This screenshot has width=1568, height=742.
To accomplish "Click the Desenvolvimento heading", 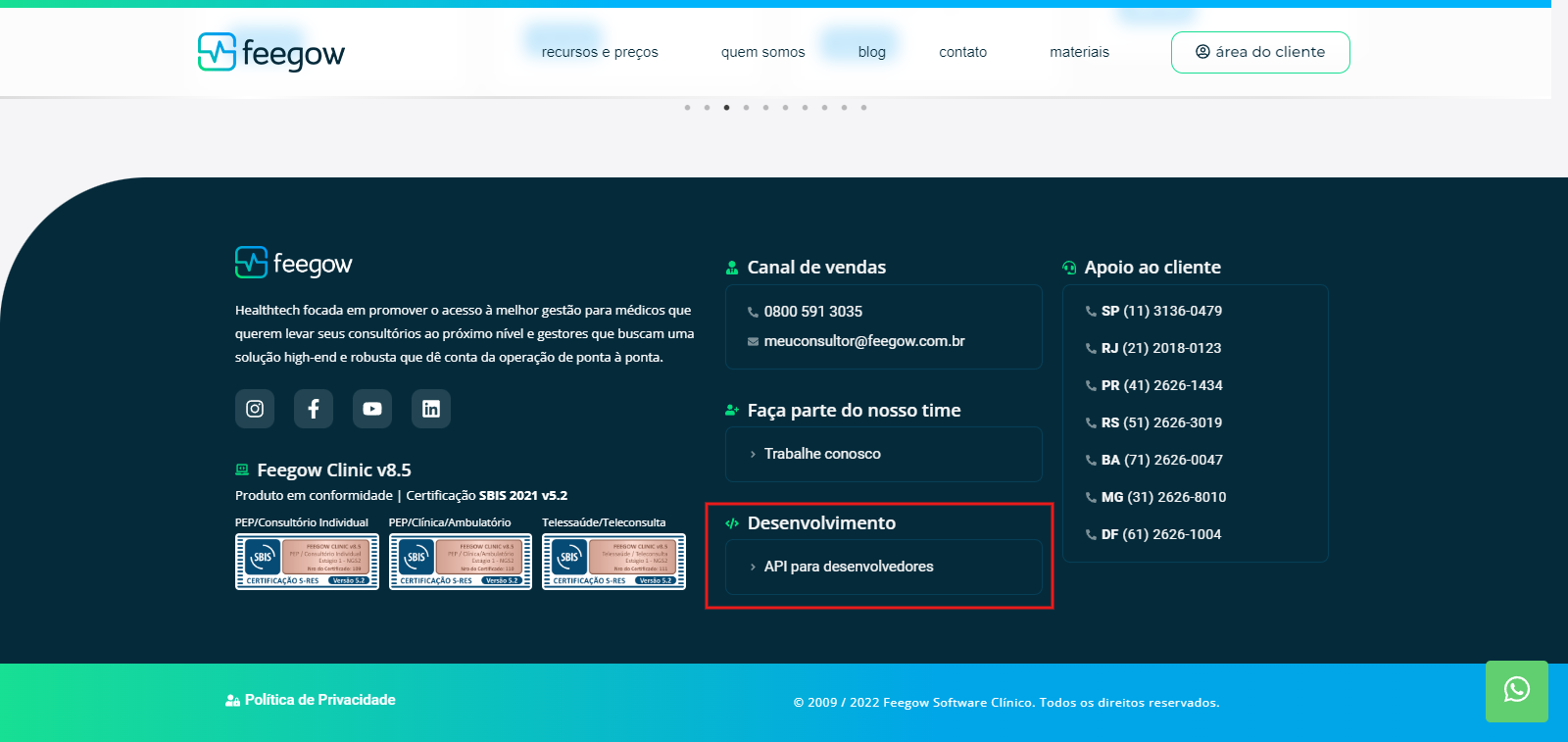I will (x=821, y=523).
